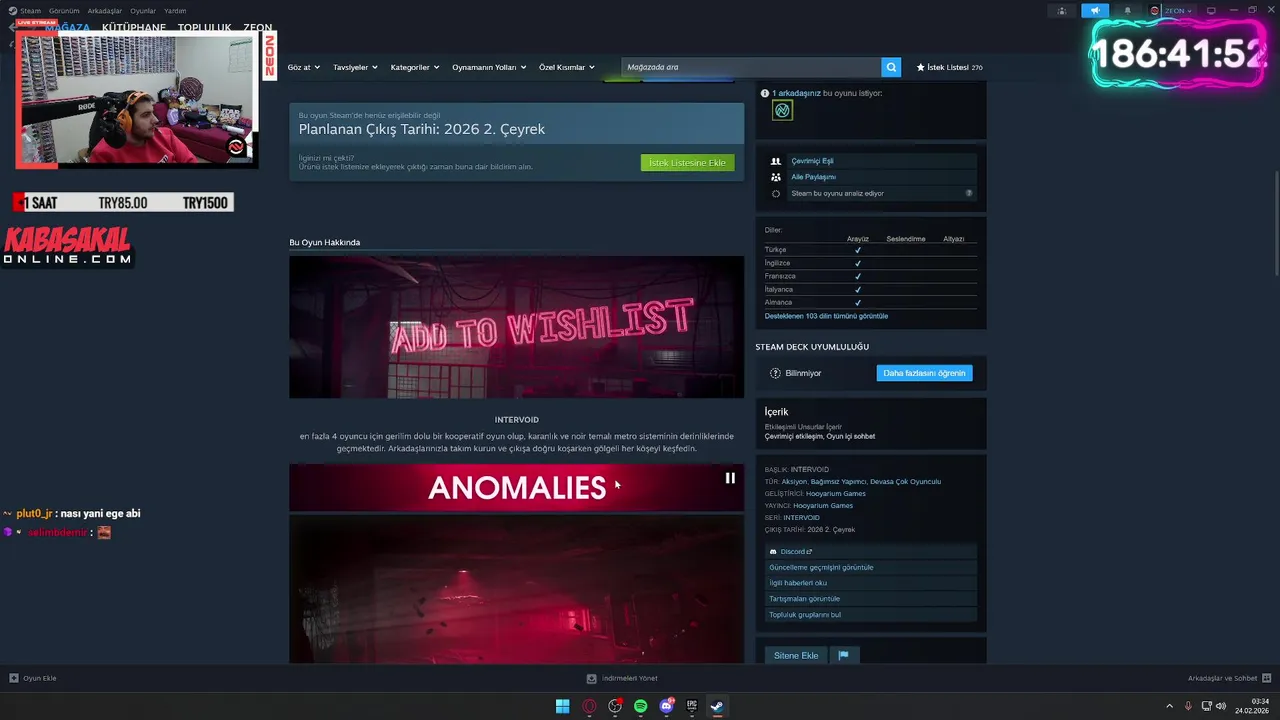Image resolution: width=1280 pixels, height=720 pixels.
Task: Open Spotify from the taskbar
Action: click(641, 706)
